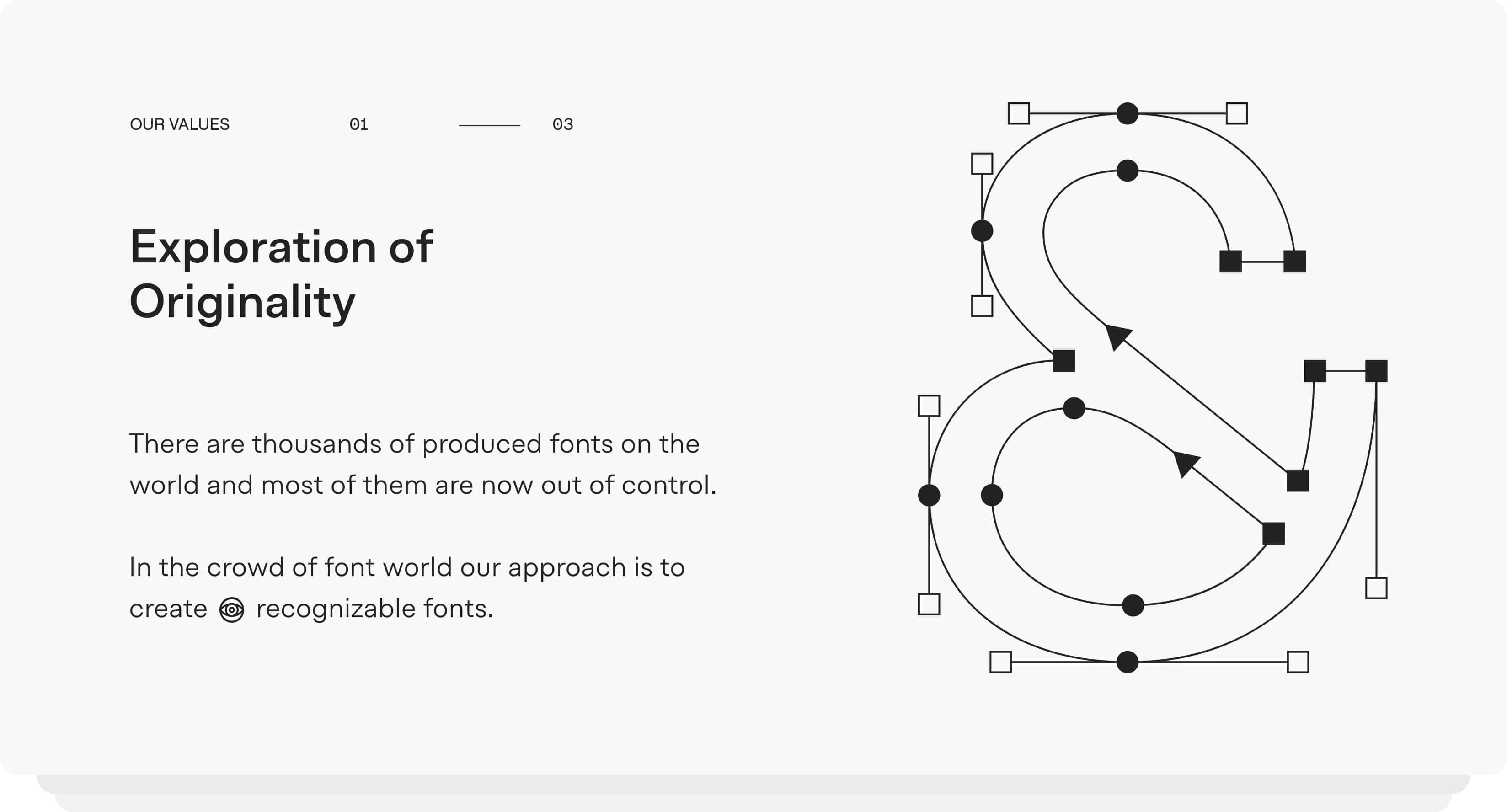
Task: Select the hollow handle at top-right of top curve
Action: [1237, 113]
